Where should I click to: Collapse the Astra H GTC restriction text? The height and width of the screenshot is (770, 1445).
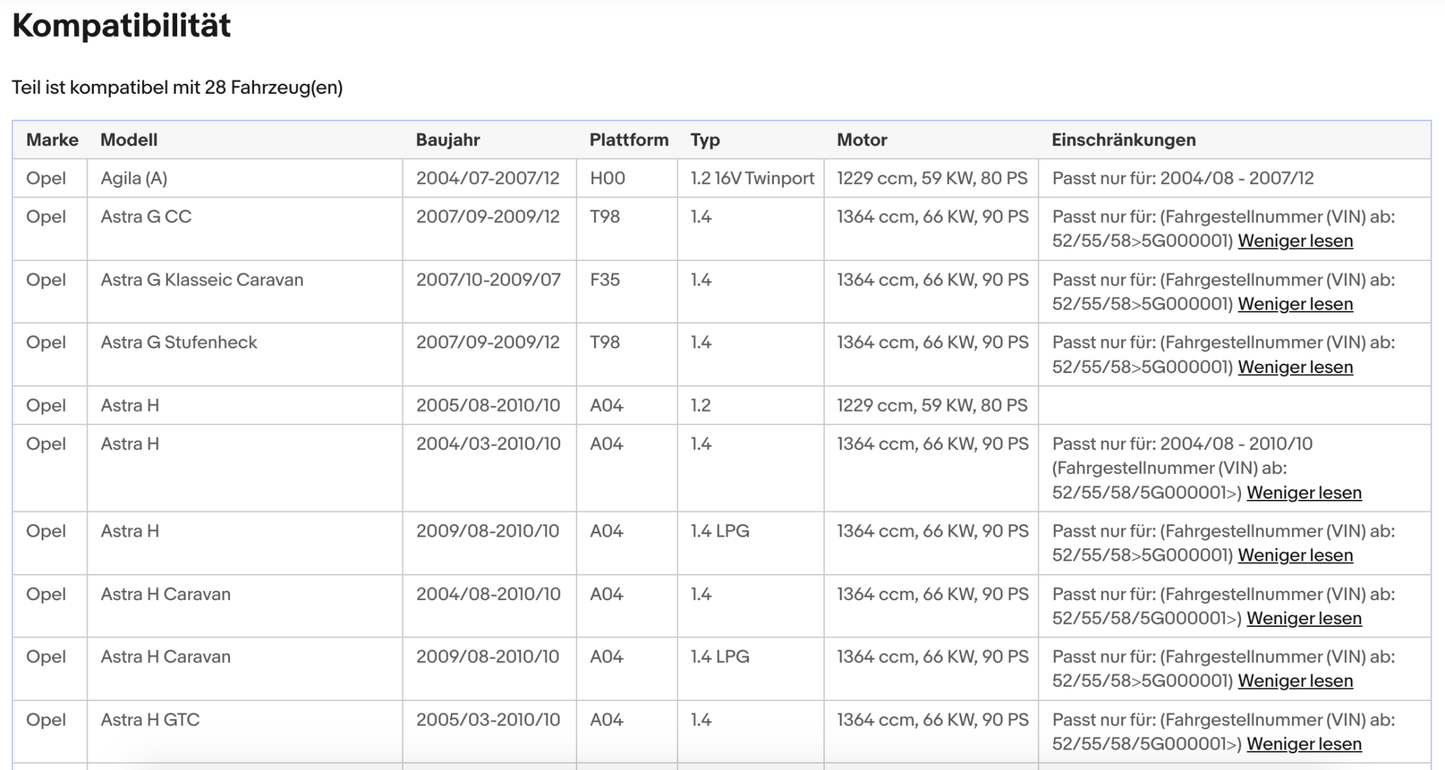[1304, 744]
